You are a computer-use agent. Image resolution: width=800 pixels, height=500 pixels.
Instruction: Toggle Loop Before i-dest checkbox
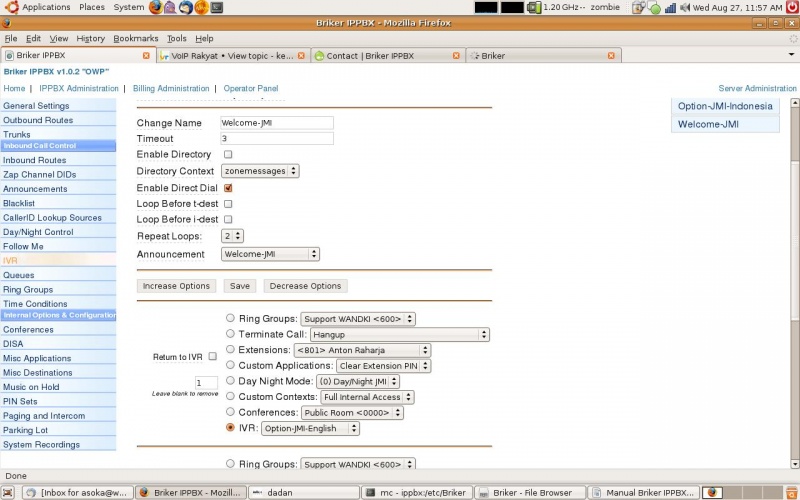(x=228, y=219)
